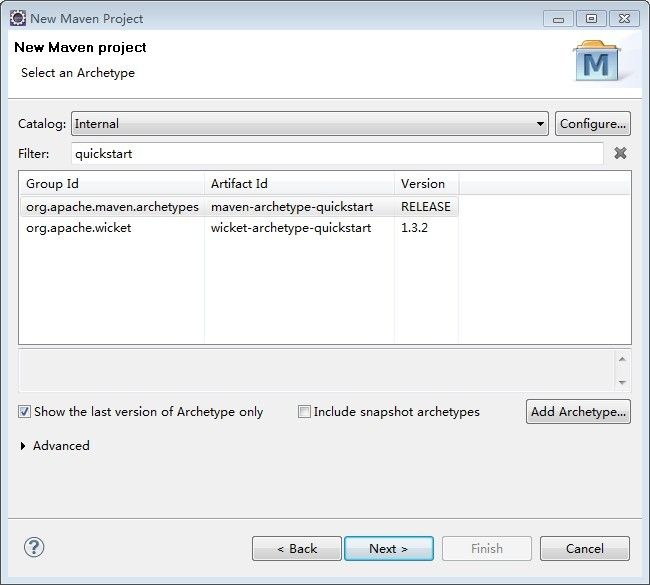650x585 pixels.
Task: Go back with the < Back button
Action: (x=297, y=549)
